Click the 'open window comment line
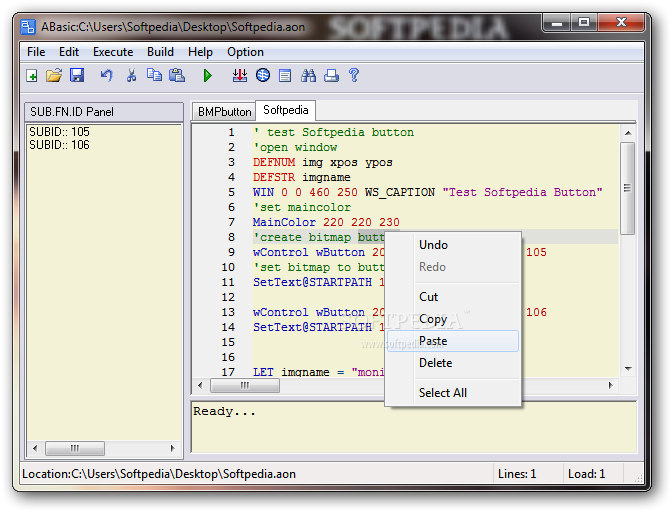 pos(295,147)
